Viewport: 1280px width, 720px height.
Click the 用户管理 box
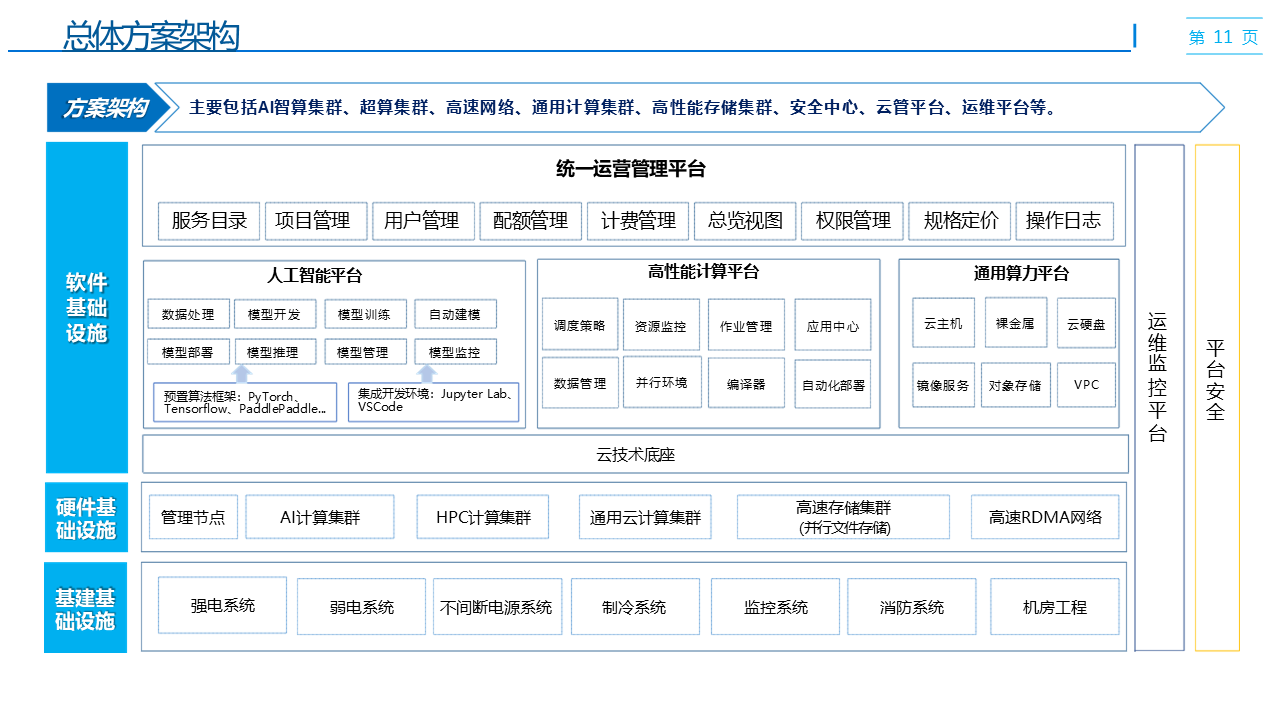point(422,221)
